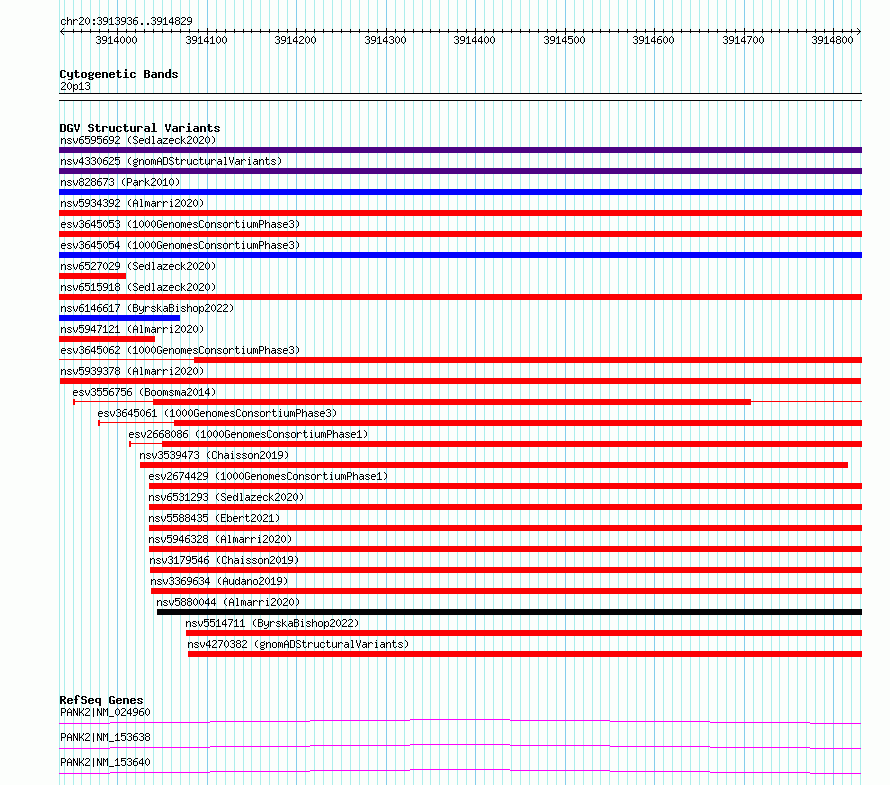Viewport: 890px width, 785px height.
Task: Click the blue bar of nsv828673
Action: 460,192
